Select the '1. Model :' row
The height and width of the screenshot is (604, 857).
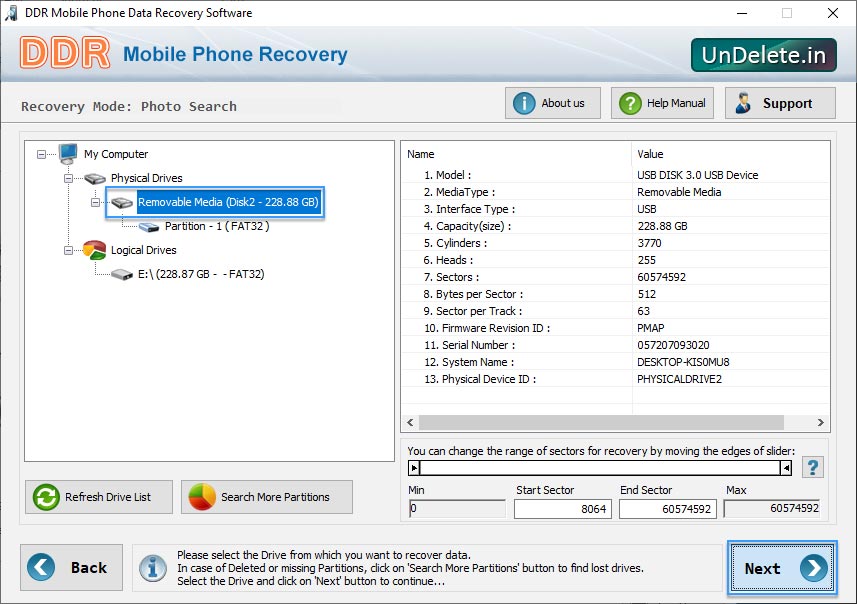click(x=615, y=175)
